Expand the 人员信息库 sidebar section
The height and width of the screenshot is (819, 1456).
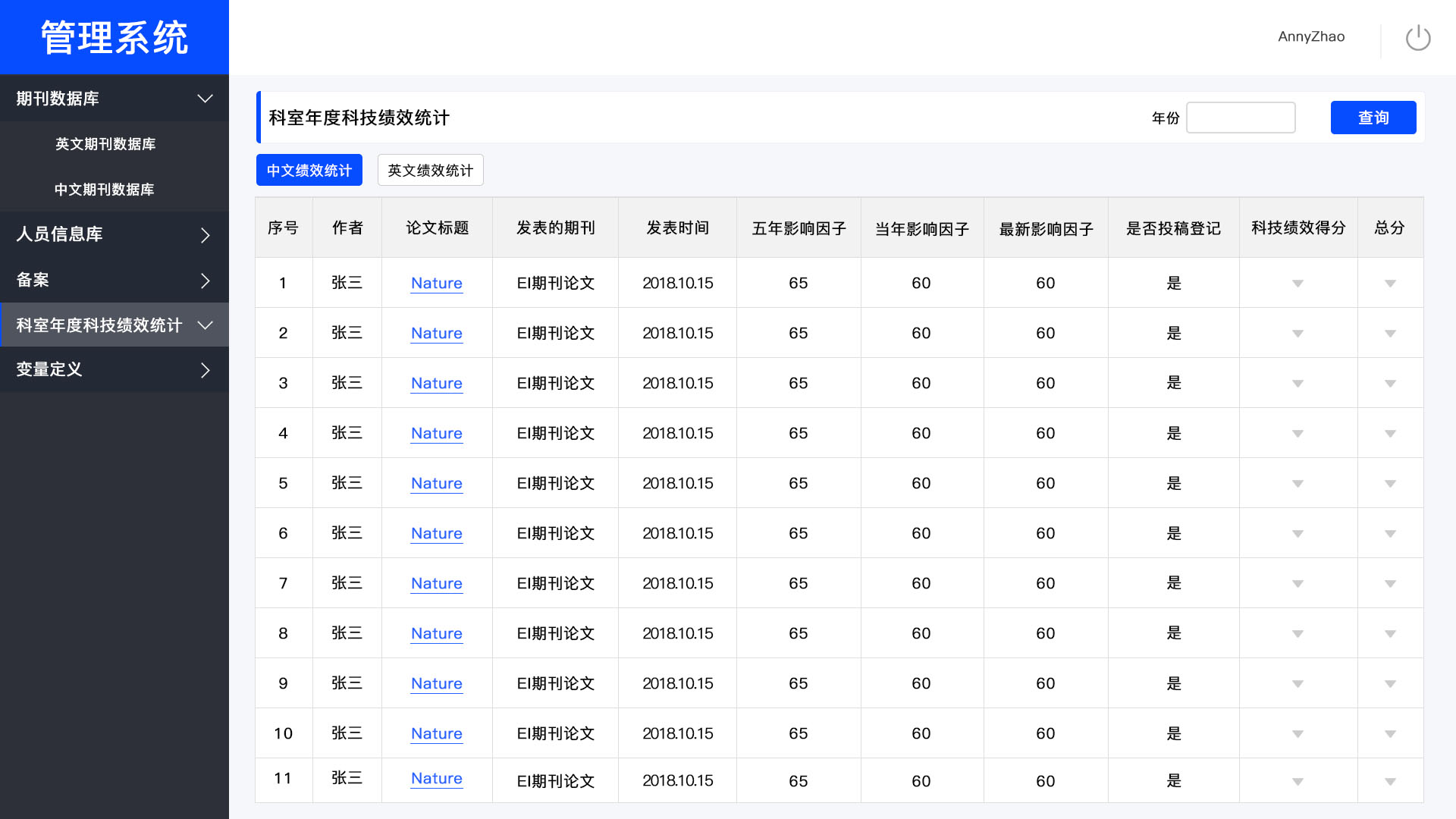(x=205, y=235)
